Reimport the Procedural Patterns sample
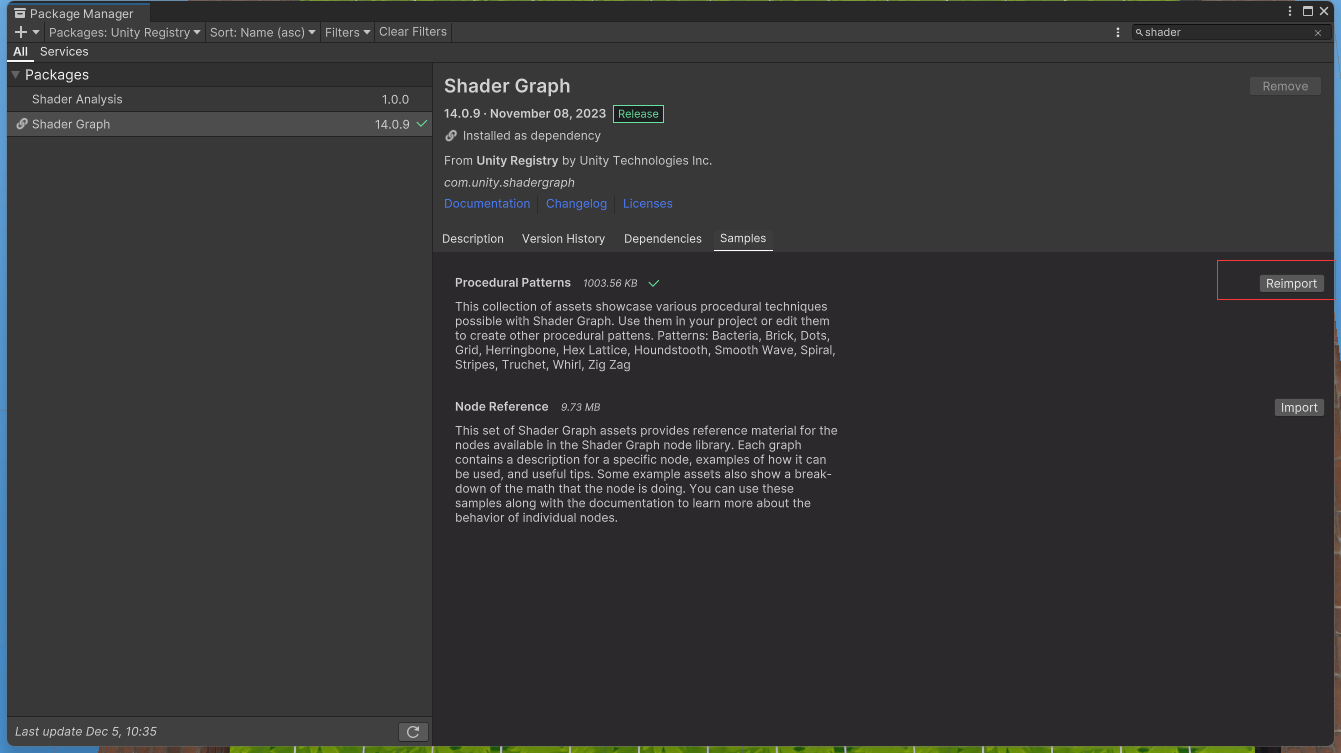 coord(1291,284)
